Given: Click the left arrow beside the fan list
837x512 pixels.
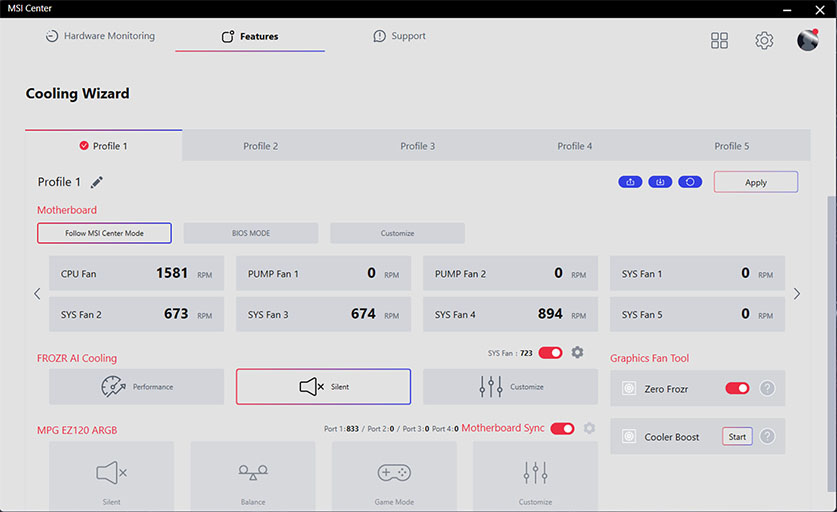Looking at the screenshot, I should [37, 294].
